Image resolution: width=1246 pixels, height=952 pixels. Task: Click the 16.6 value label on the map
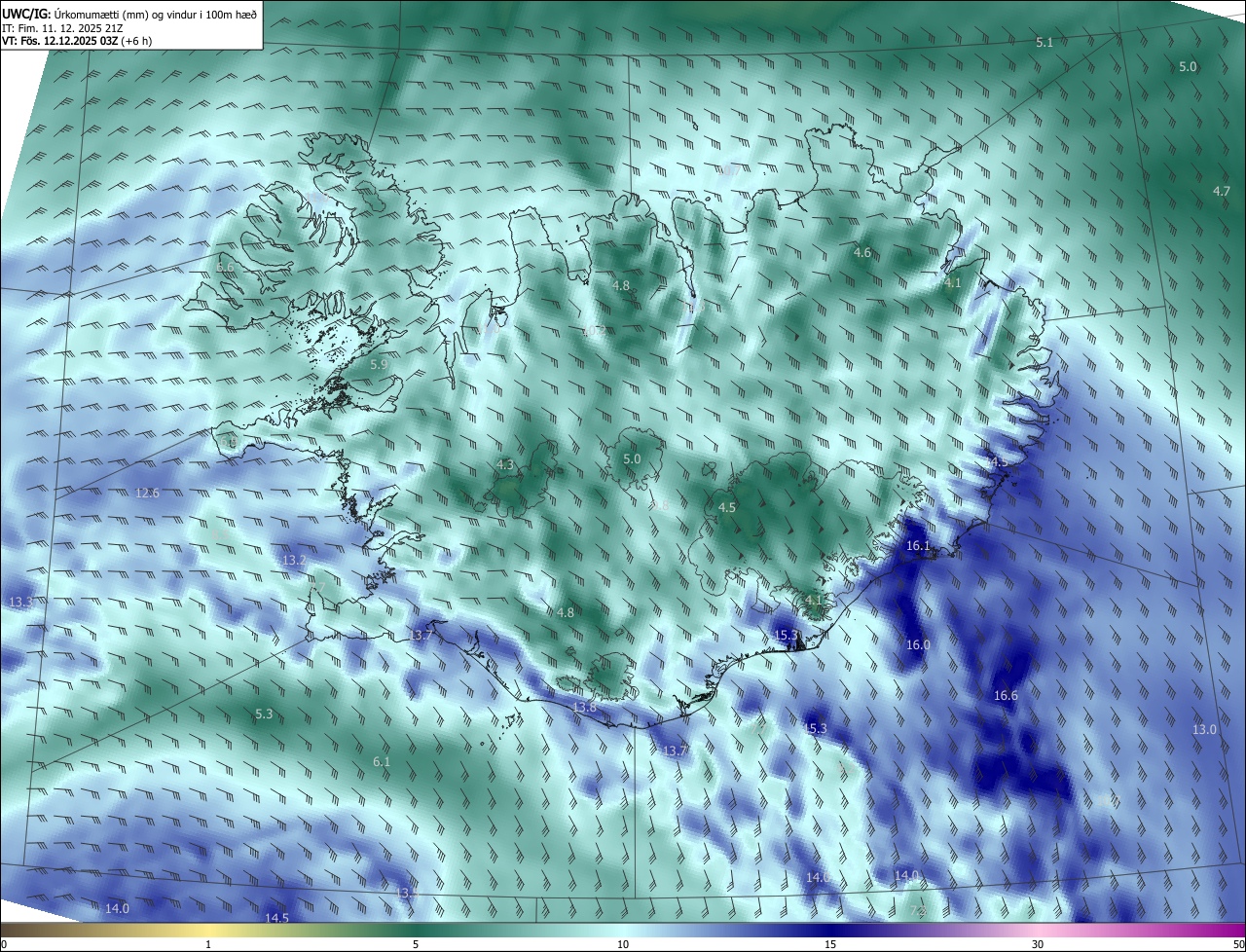[1006, 695]
